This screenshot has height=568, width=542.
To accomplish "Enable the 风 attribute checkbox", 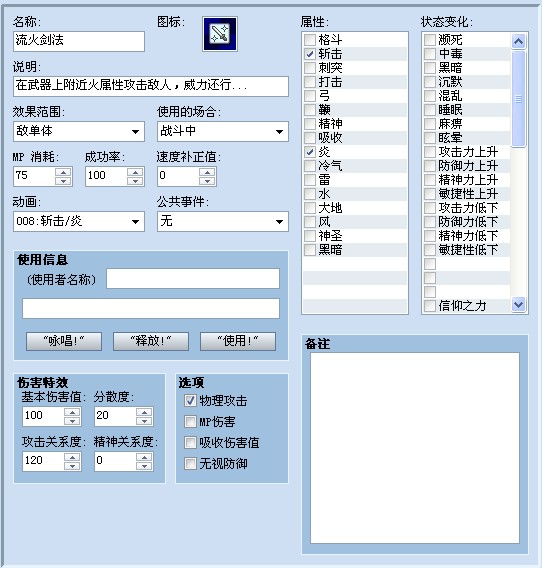I will tap(310, 222).
